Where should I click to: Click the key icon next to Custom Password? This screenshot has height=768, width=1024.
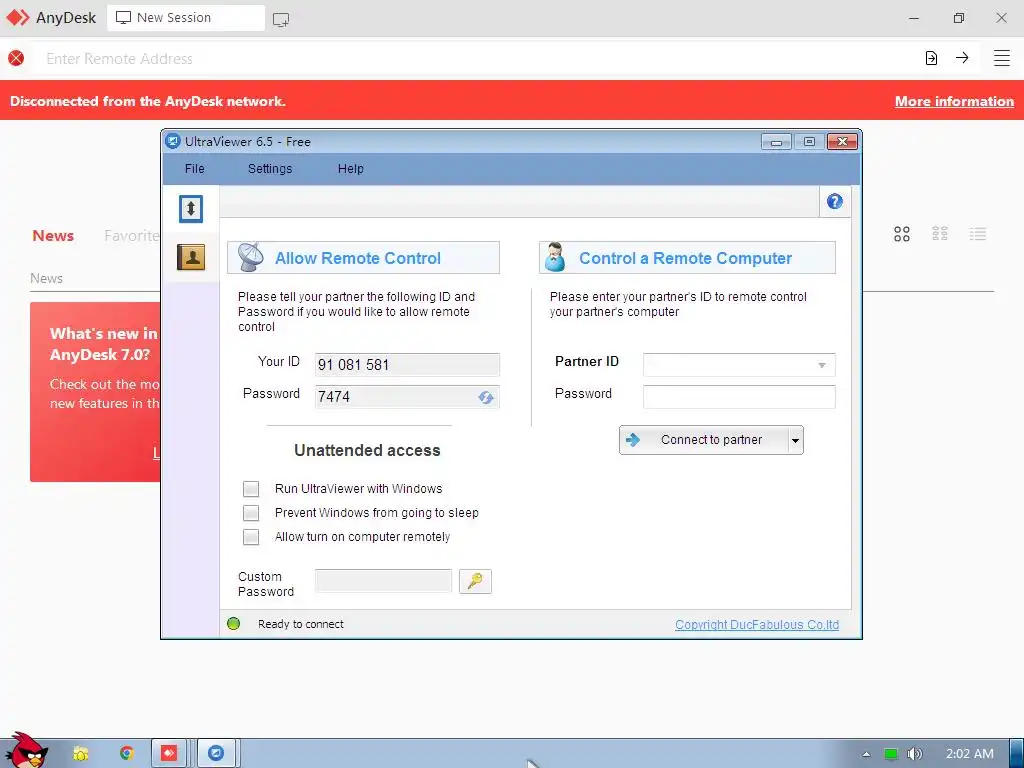click(475, 581)
